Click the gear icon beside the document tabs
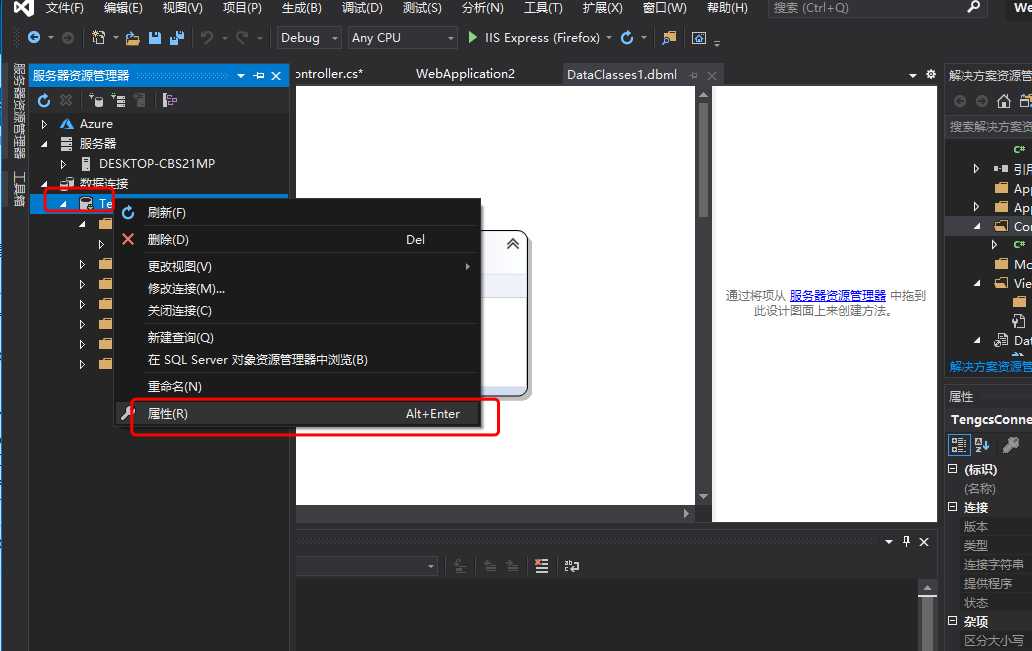Viewport: 1032px width, 651px height. tap(931, 75)
